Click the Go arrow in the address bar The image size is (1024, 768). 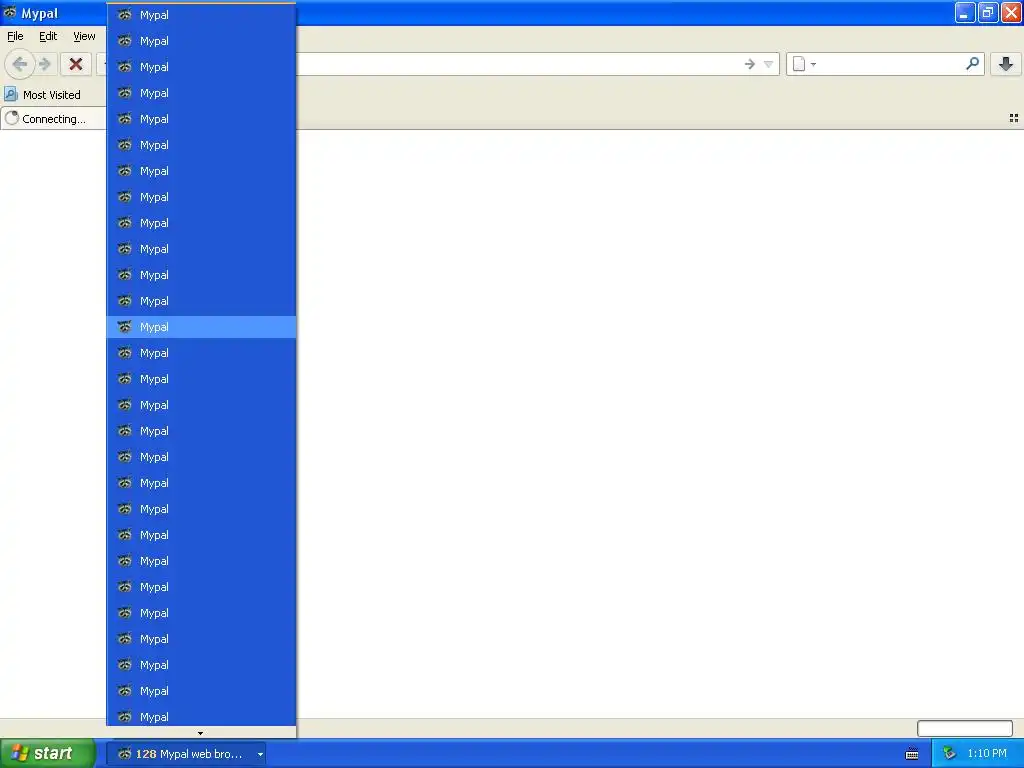750,64
